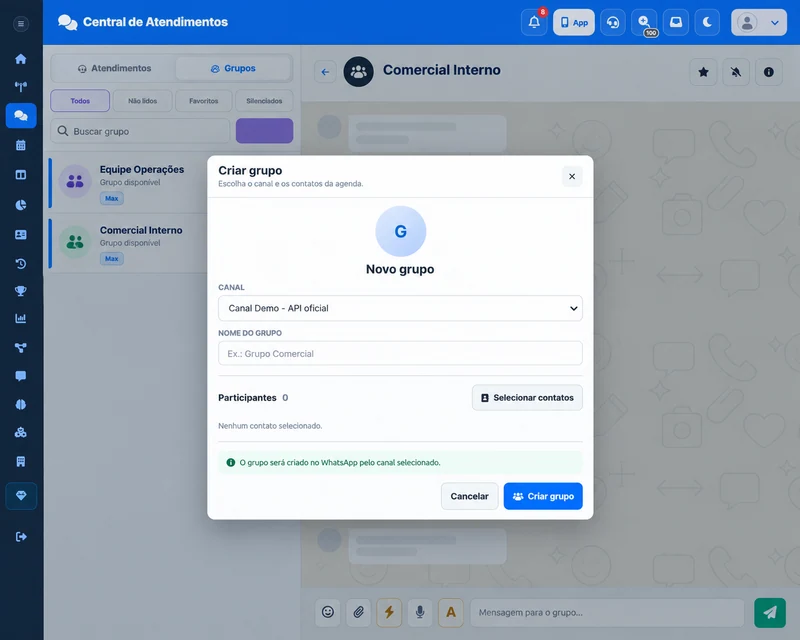Open notifications bell in header
The width and height of the screenshot is (800, 640).
tap(534, 22)
